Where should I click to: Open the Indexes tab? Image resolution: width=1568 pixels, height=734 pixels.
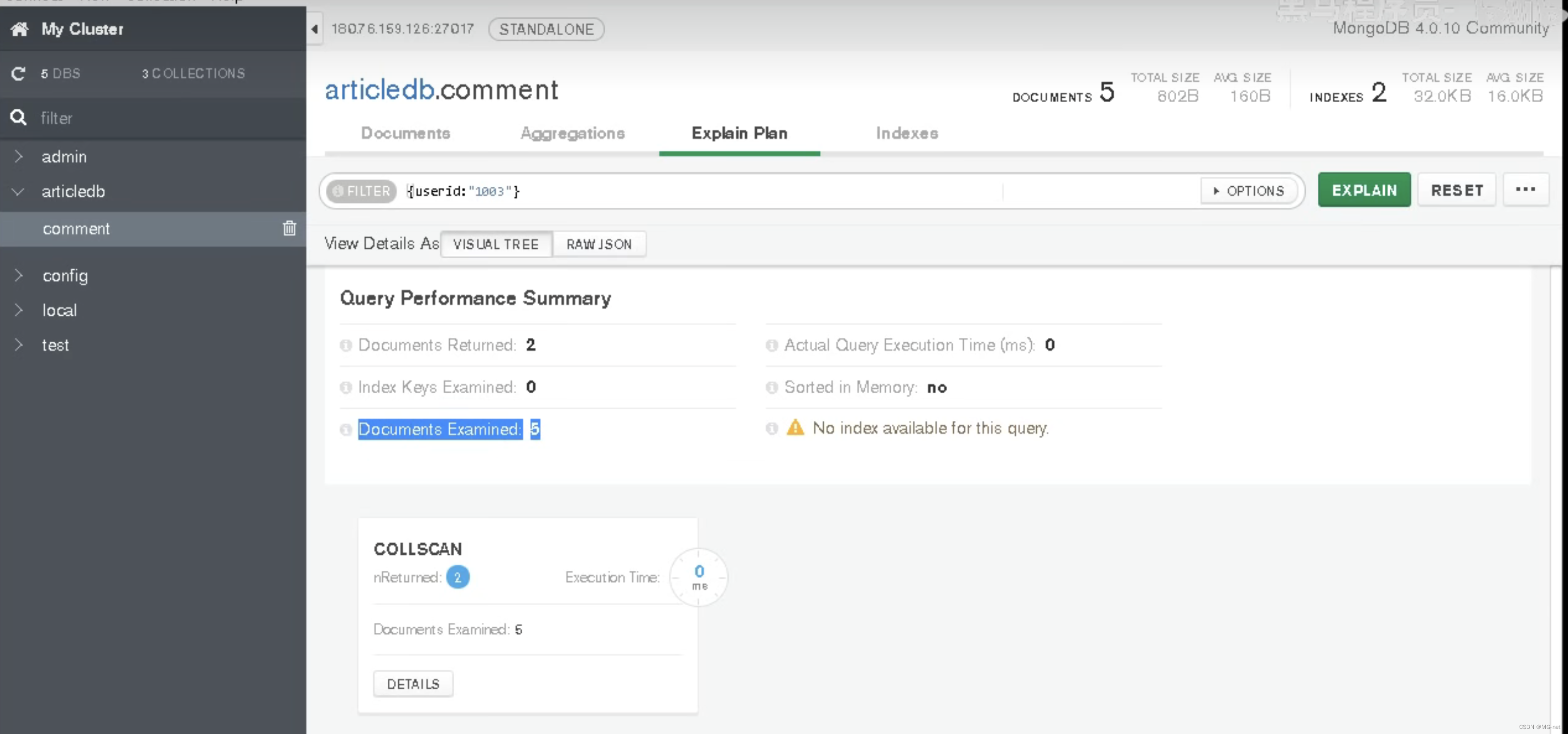[x=906, y=133]
